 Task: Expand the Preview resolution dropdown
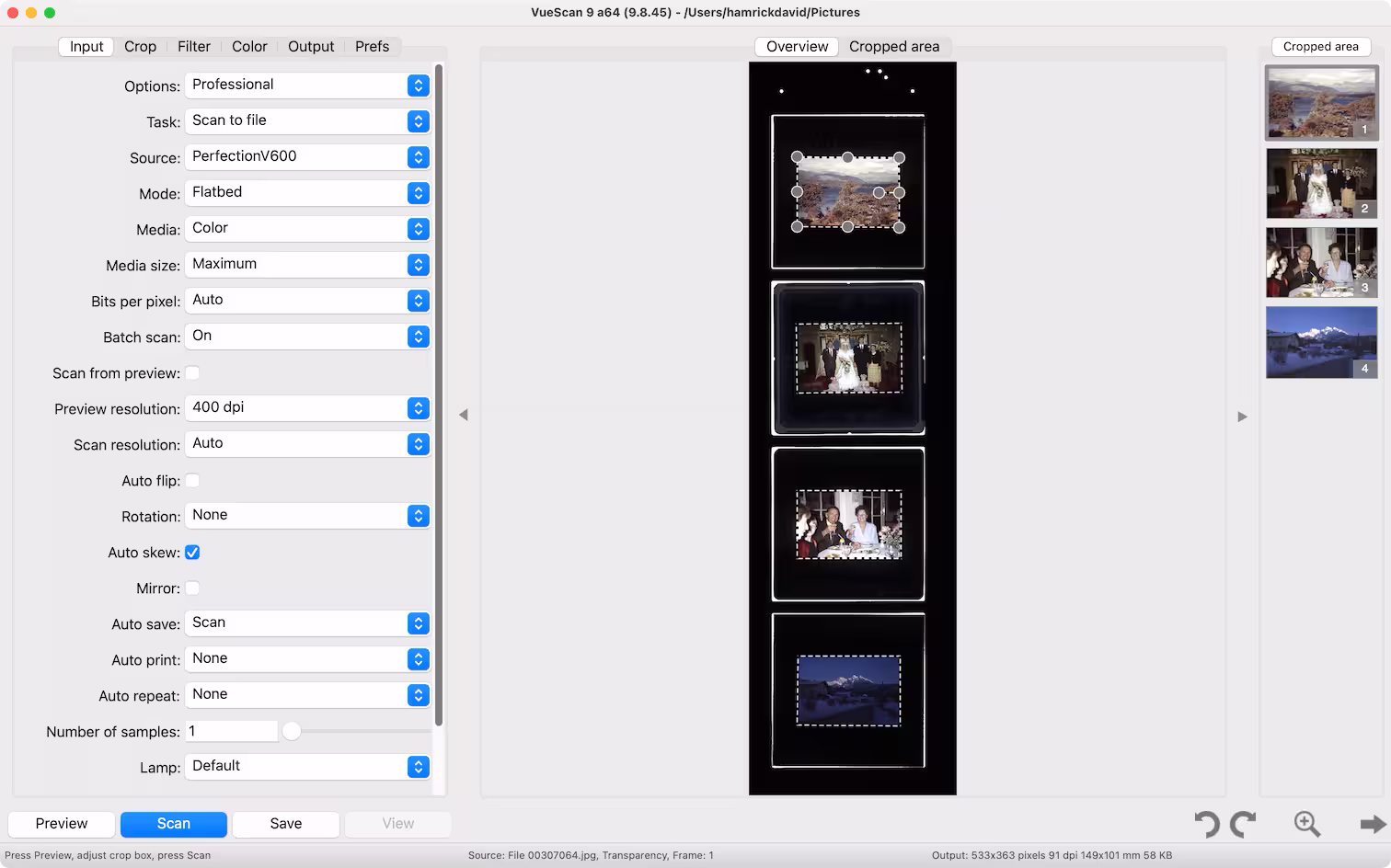pos(307,408)
